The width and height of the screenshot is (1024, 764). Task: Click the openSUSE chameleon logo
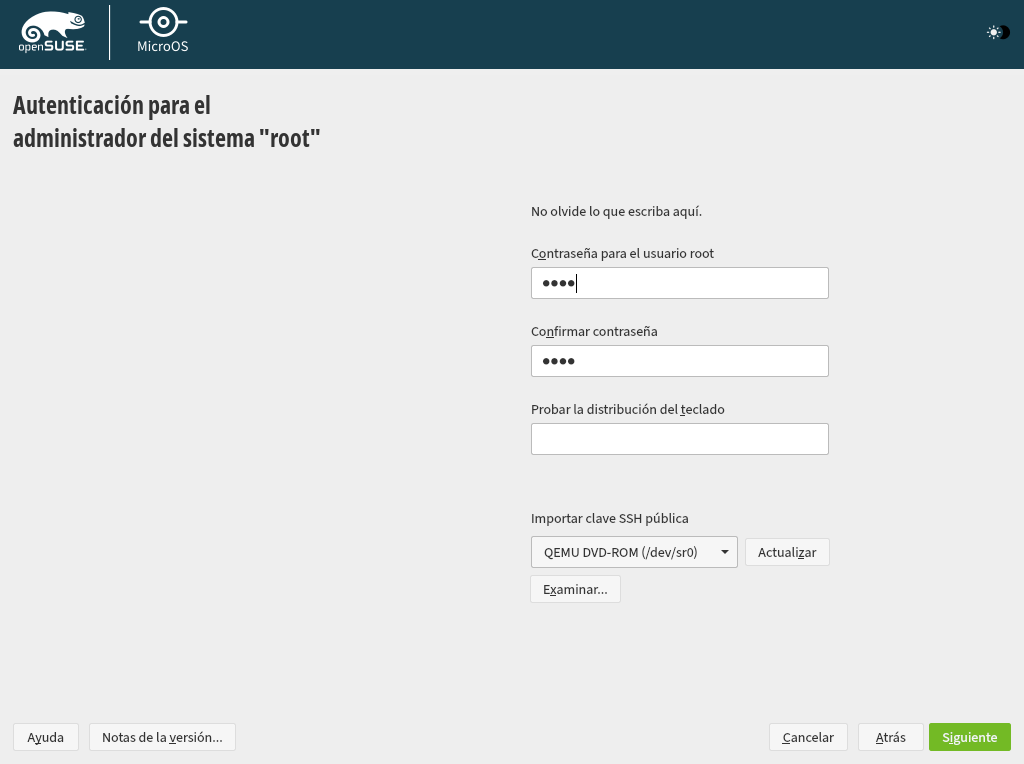pyautogui.click(x=52, y=31)
